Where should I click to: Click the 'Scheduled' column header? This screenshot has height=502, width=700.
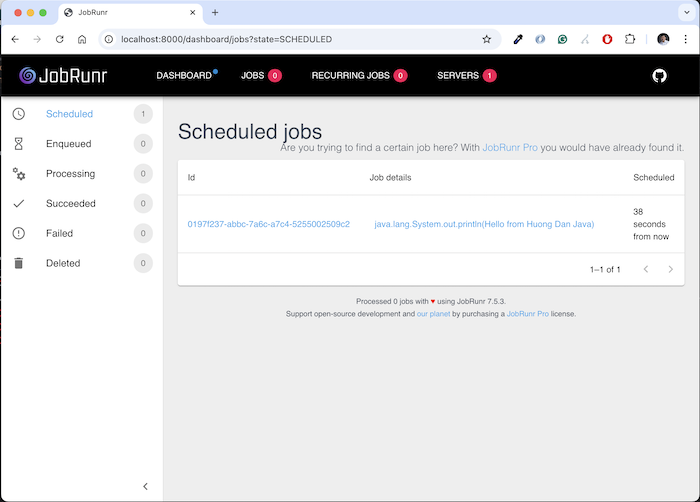[654, 178]
